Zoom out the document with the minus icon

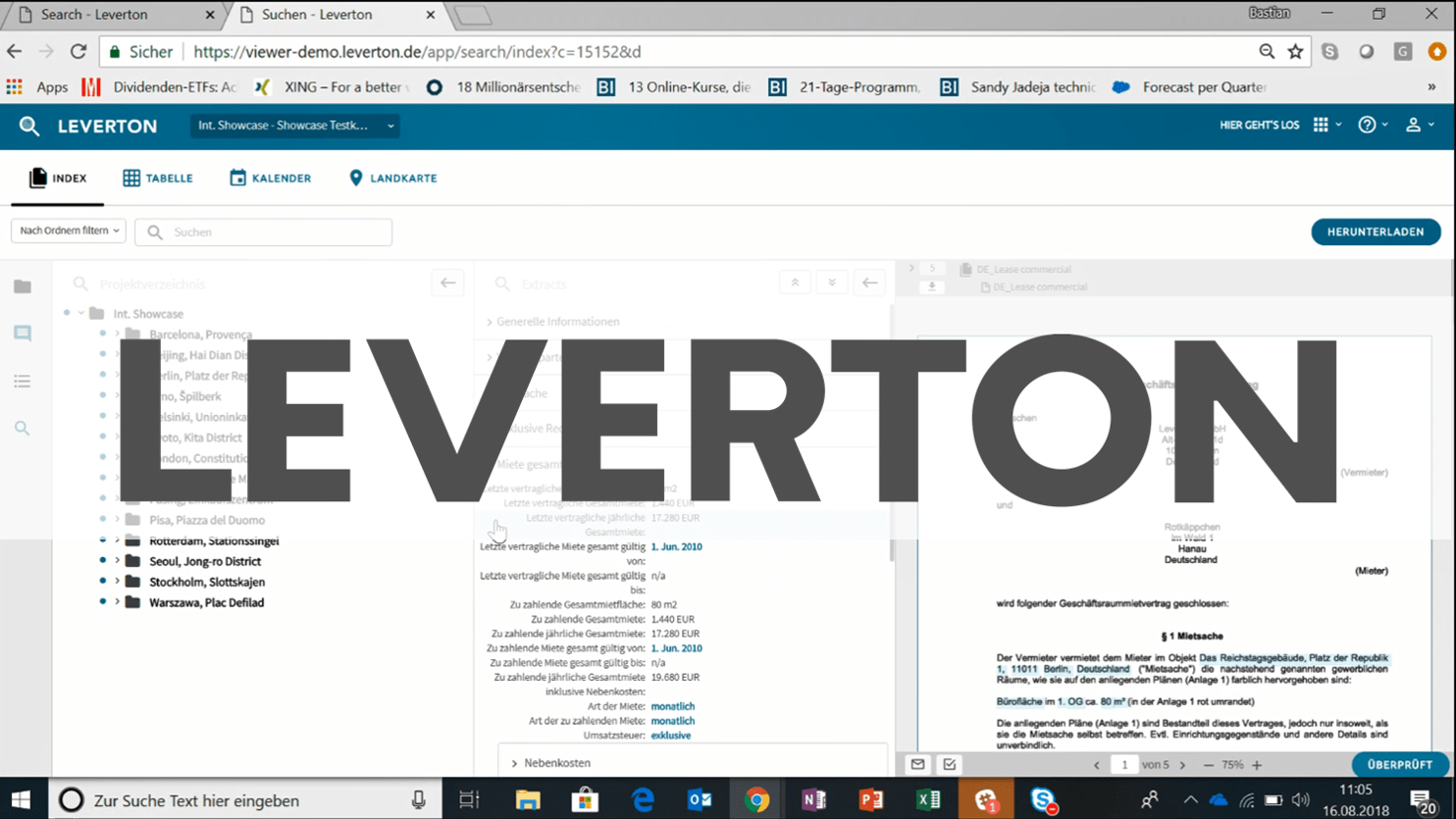click(1208, 765)
